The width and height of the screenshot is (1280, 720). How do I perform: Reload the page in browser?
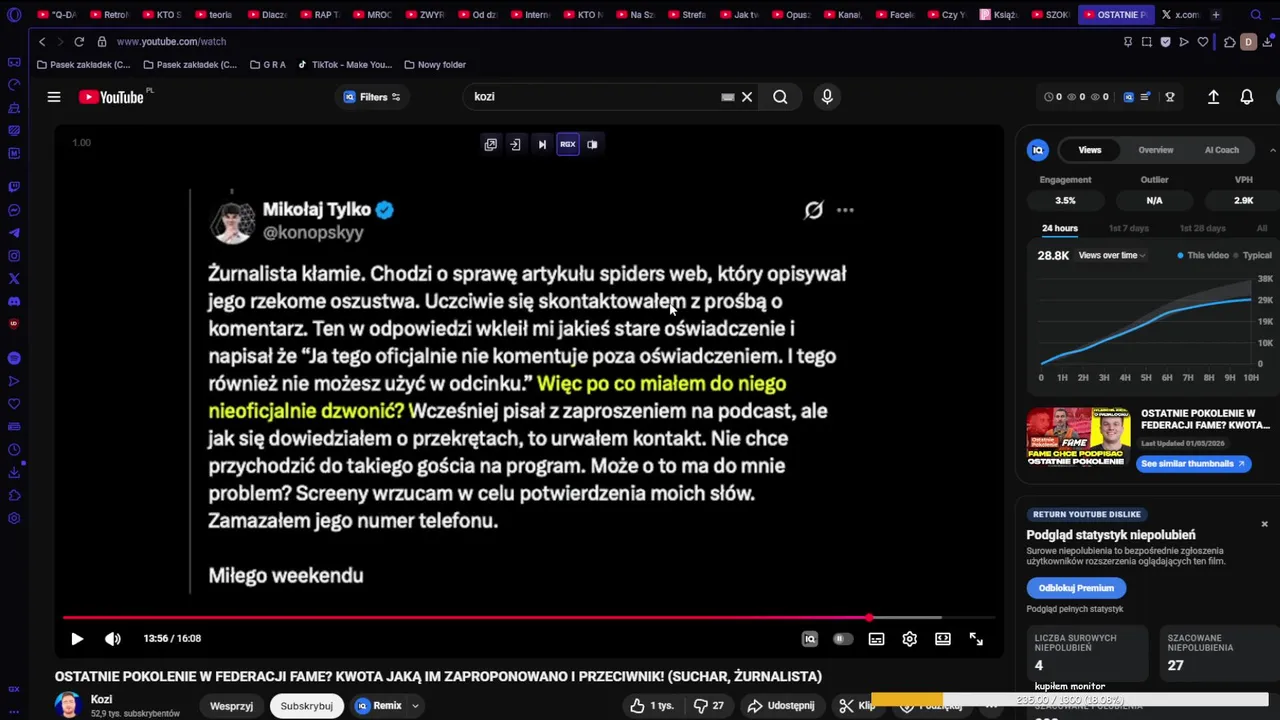pyautogui.click(x=79, y=42)
